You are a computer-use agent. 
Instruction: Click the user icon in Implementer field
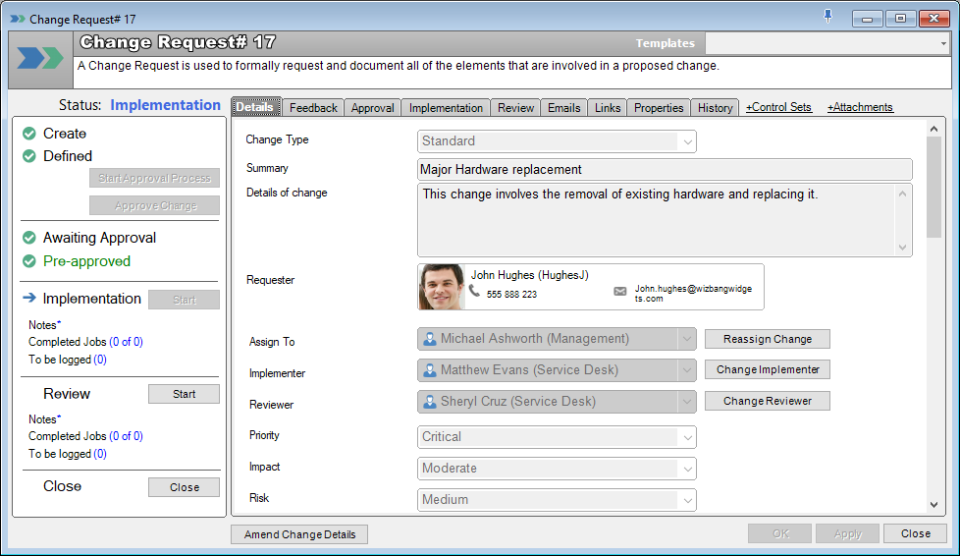[430, 370]
